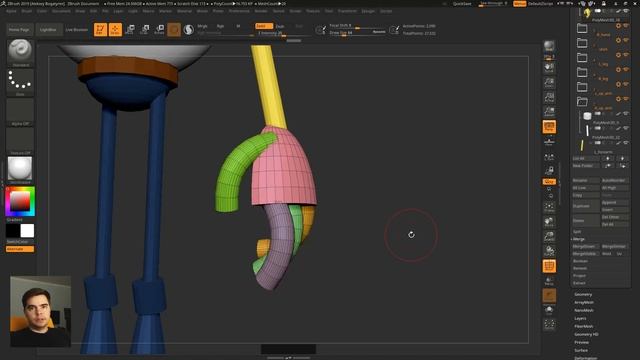This screenshot has width=640, height=360.
Task: Select the white secondary color swatch
Action: pos(27,231)
